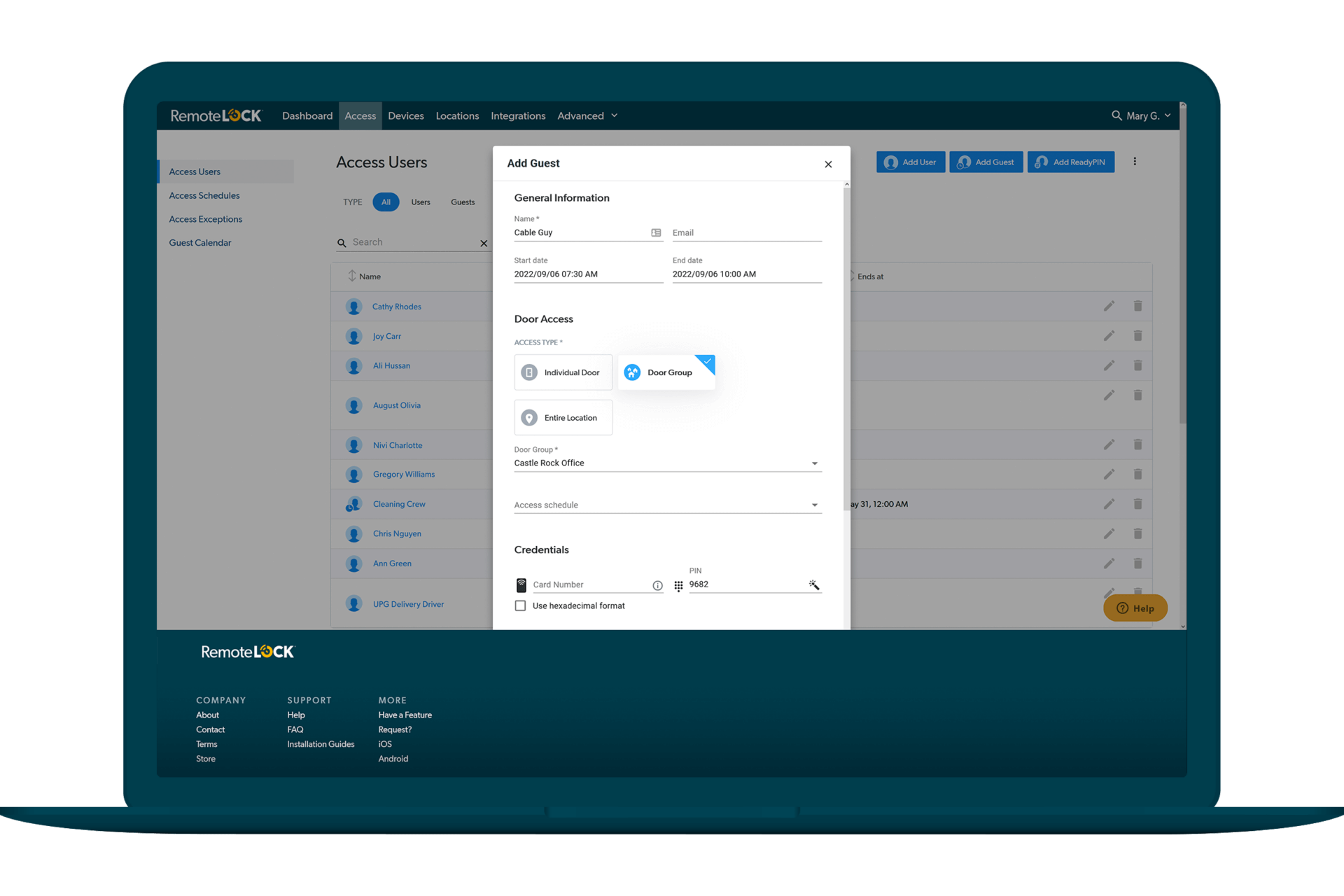1344x896 pixels.
Task: Open the Mary G. account dropdown
Action: click(1149, 115)
